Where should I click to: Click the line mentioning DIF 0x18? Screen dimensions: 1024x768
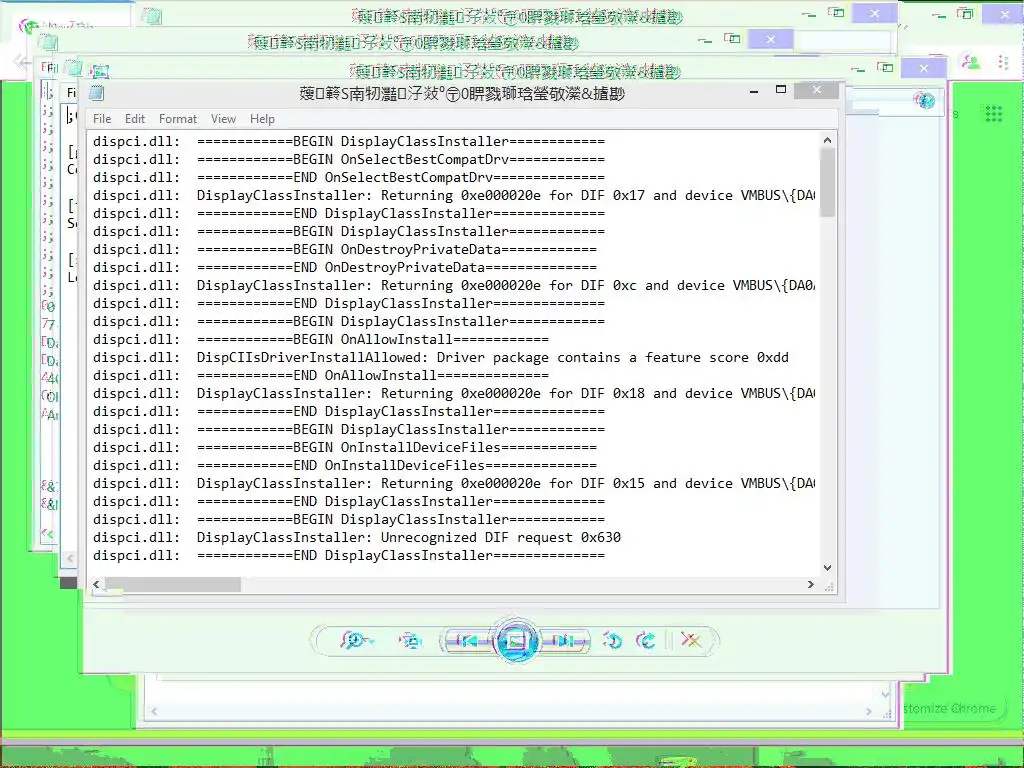click(453, 394)
